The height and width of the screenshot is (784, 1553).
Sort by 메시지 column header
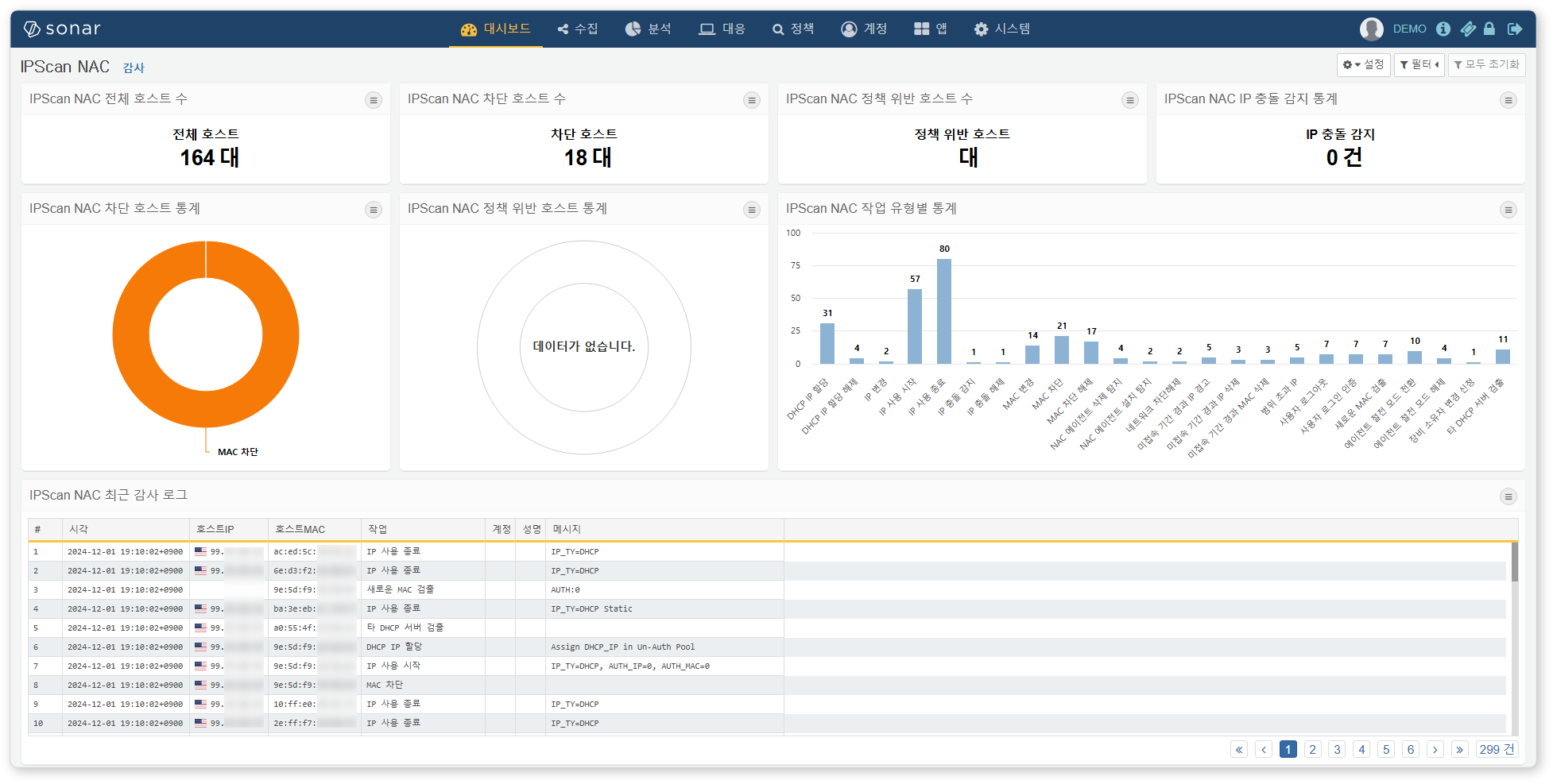[664, 529]
